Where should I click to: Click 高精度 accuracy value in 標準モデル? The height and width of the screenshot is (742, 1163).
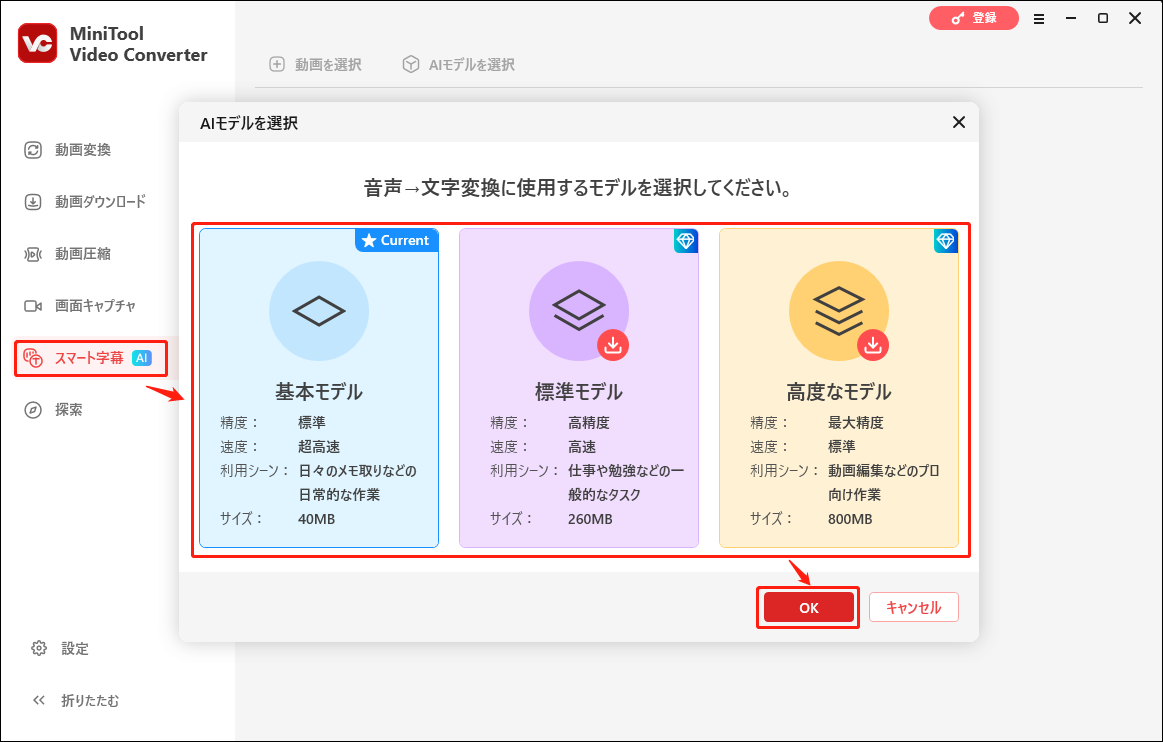click(589, 423)
